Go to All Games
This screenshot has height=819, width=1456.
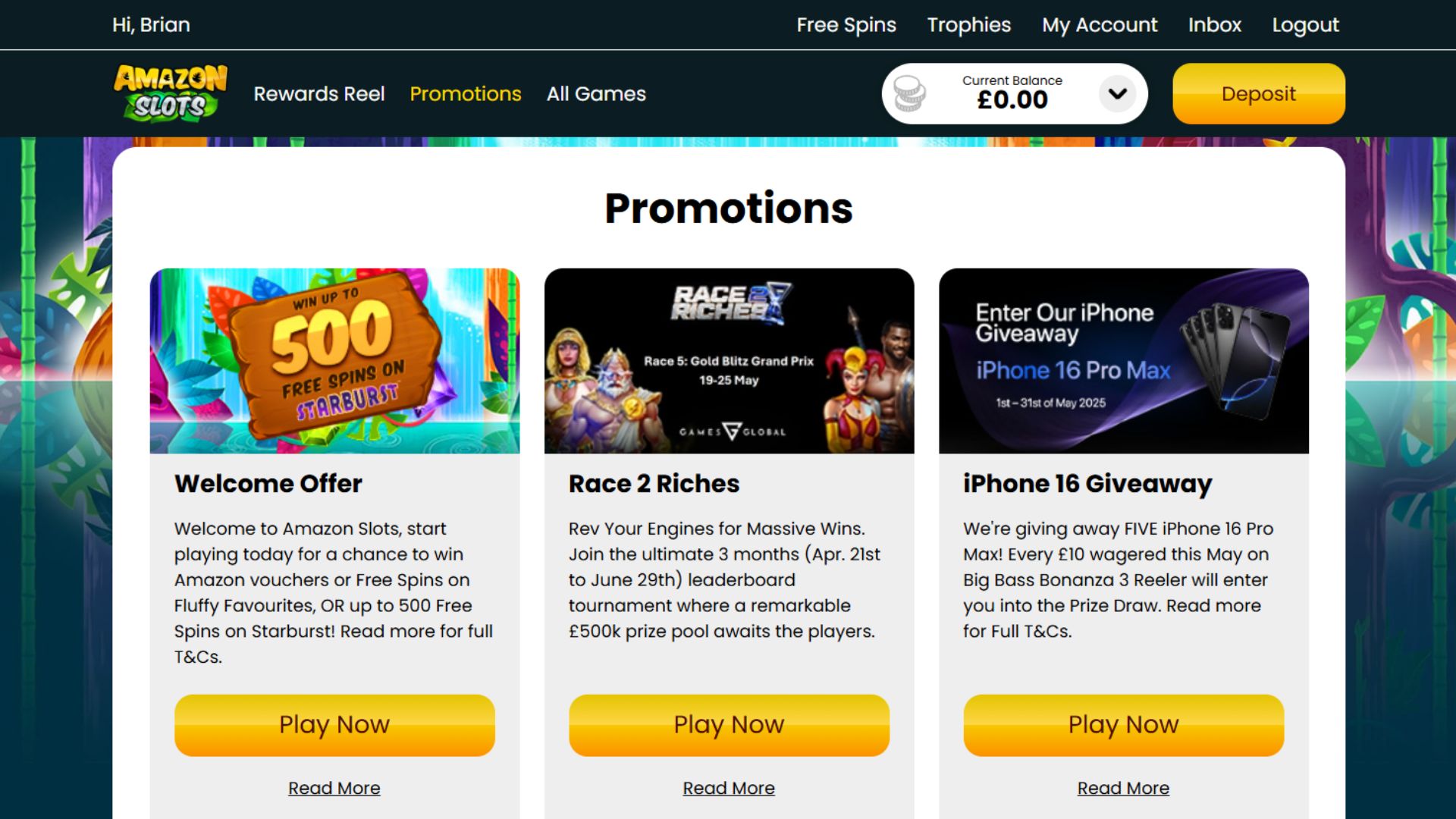[596, 94]
